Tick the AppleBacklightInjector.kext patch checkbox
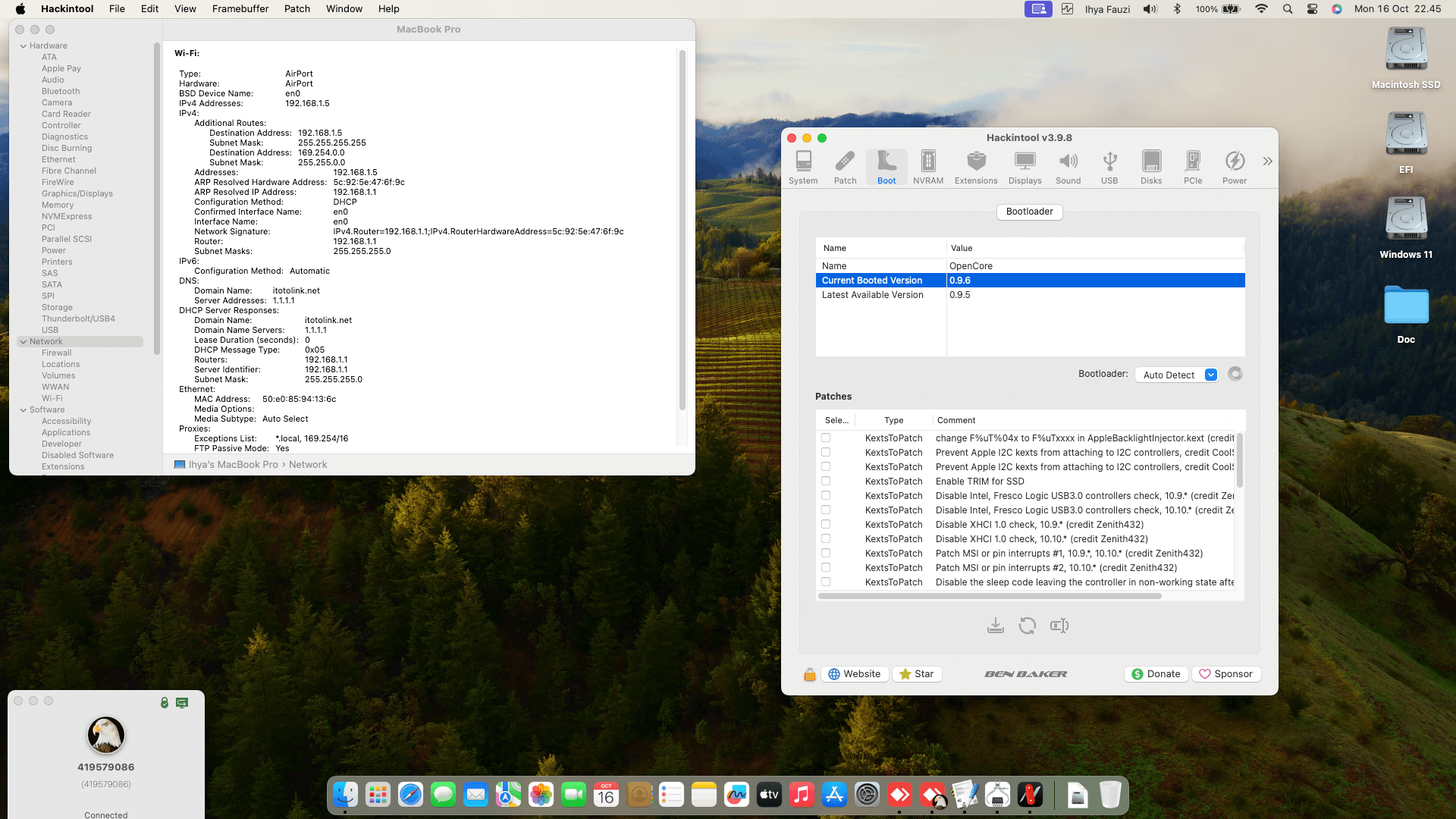 tap(826, 438)
